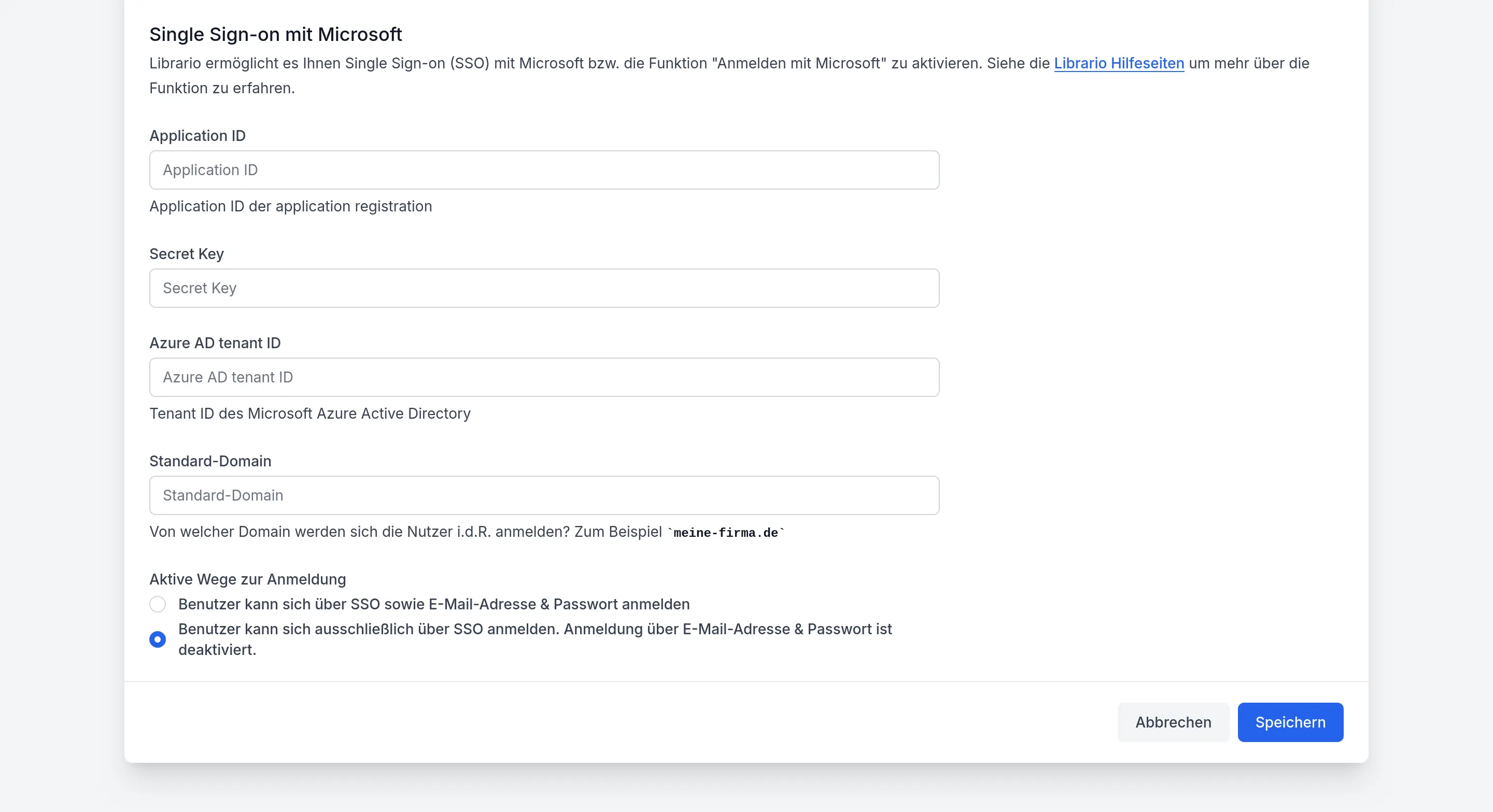Focus the Application ID input field
The image size is (1493, 812).
pos(544,169)
